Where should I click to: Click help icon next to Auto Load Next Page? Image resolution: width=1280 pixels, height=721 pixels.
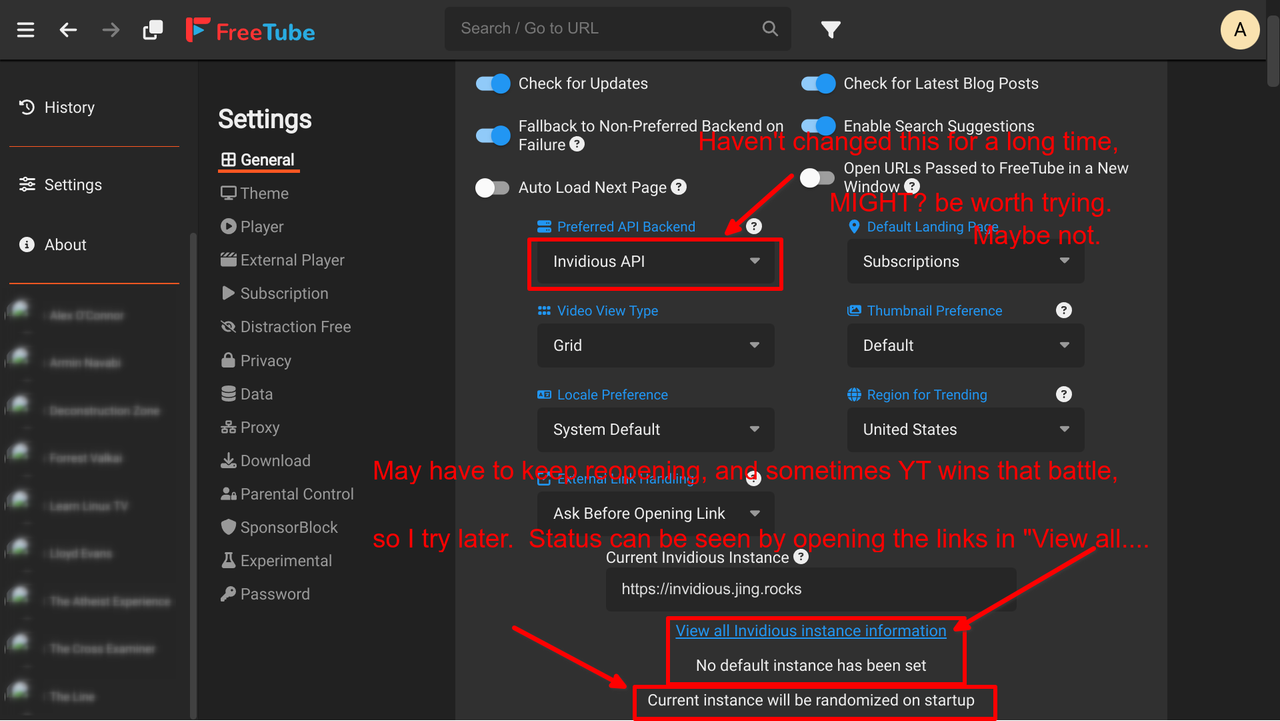[678, 187]
